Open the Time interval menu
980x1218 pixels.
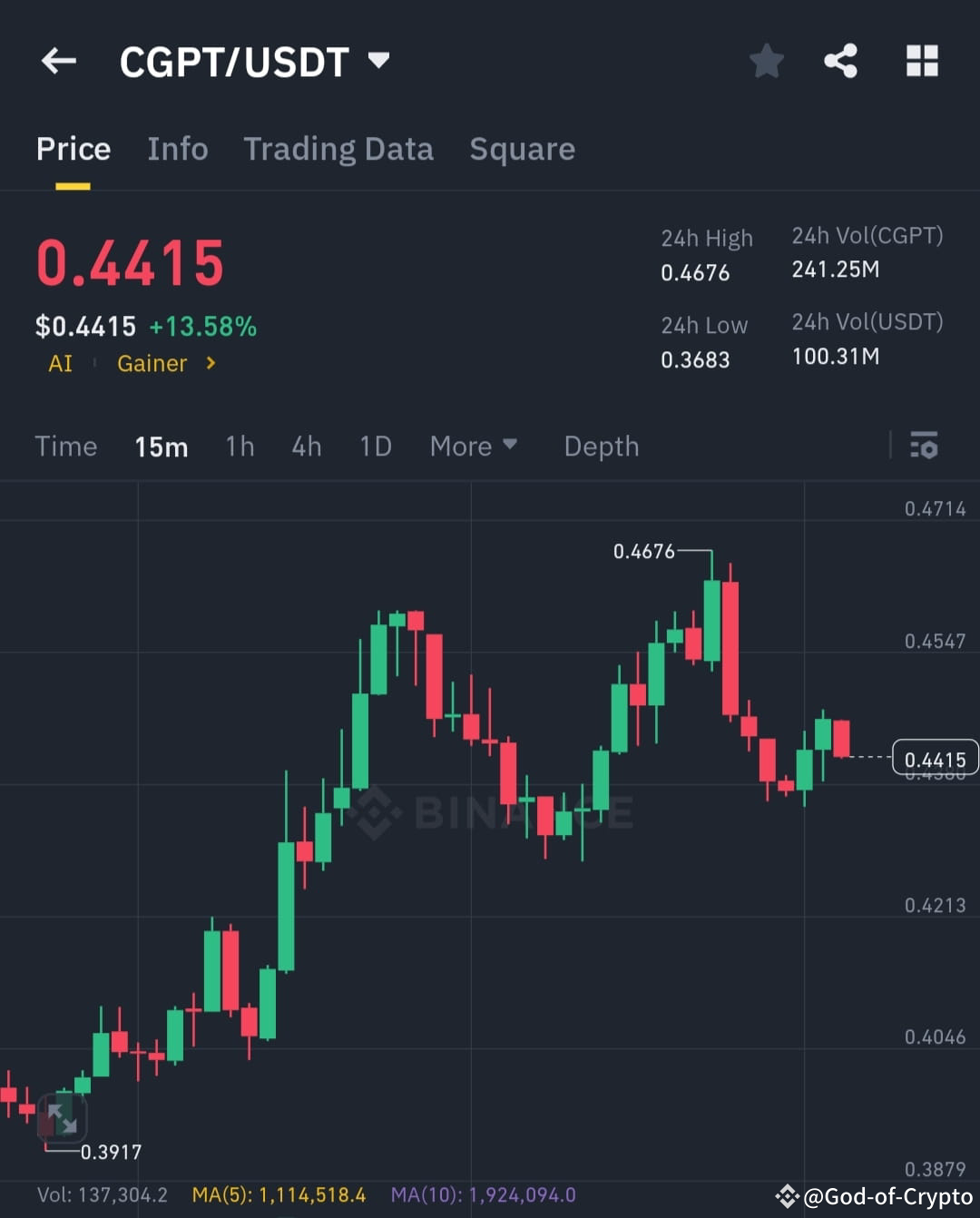(66, 446)
